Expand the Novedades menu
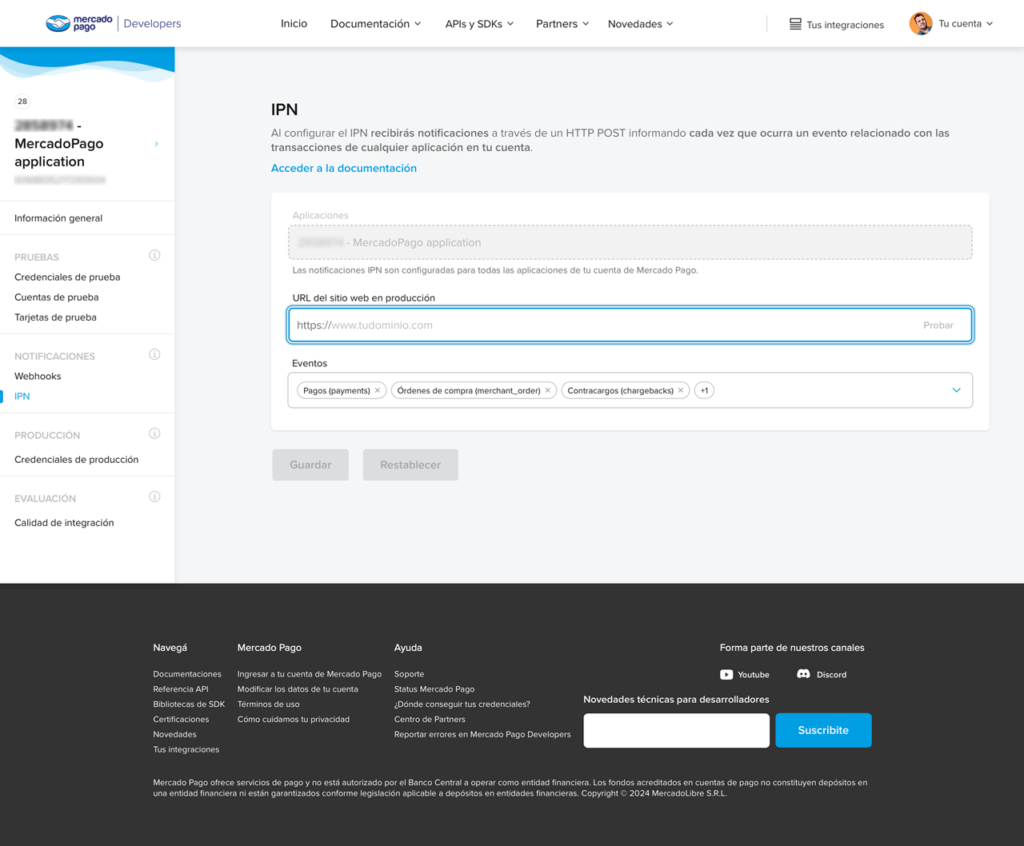The width and height of the screenshot is (1024, 846). coord(640,24)
